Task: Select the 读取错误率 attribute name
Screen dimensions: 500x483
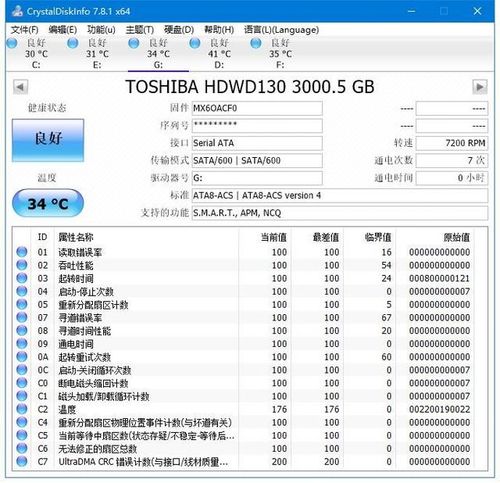Action: (80, 252)
